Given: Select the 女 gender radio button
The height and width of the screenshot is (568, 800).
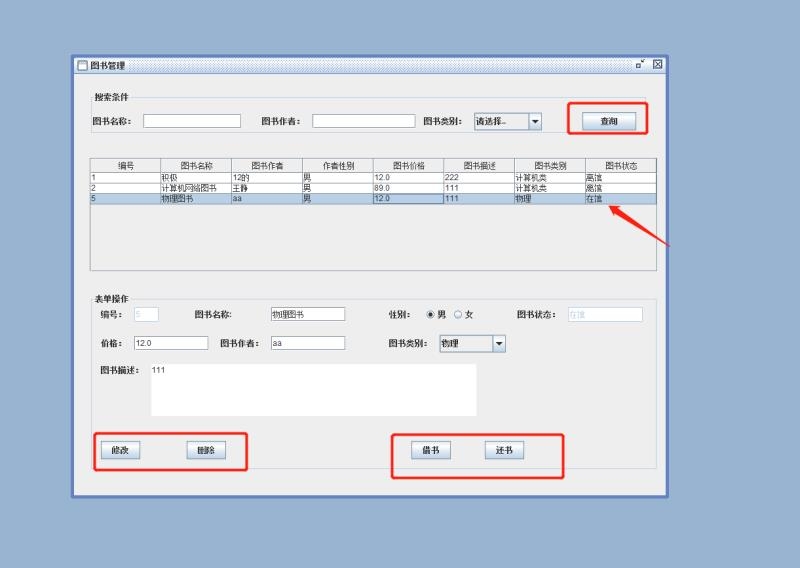Looking at the screenshot, I should point(458,315).
